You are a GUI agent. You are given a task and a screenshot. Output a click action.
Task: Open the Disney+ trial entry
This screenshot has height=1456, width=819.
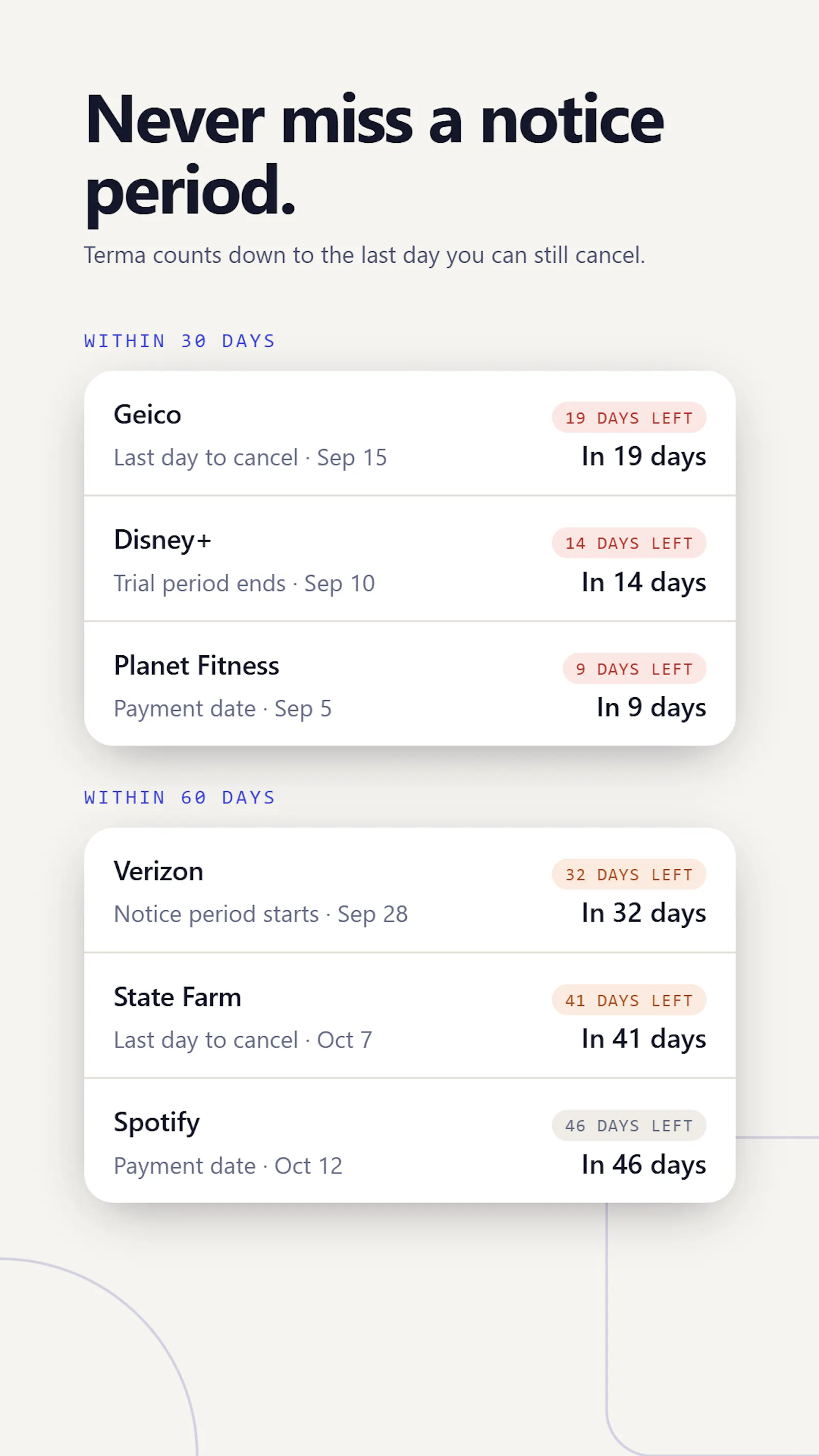tap(409, 559)
